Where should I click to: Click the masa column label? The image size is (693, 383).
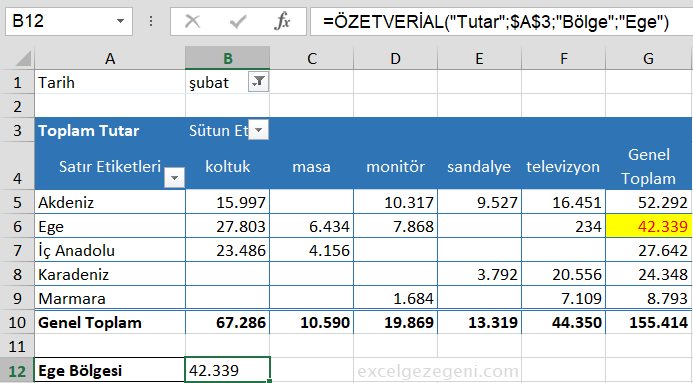[x=312, y=166]
